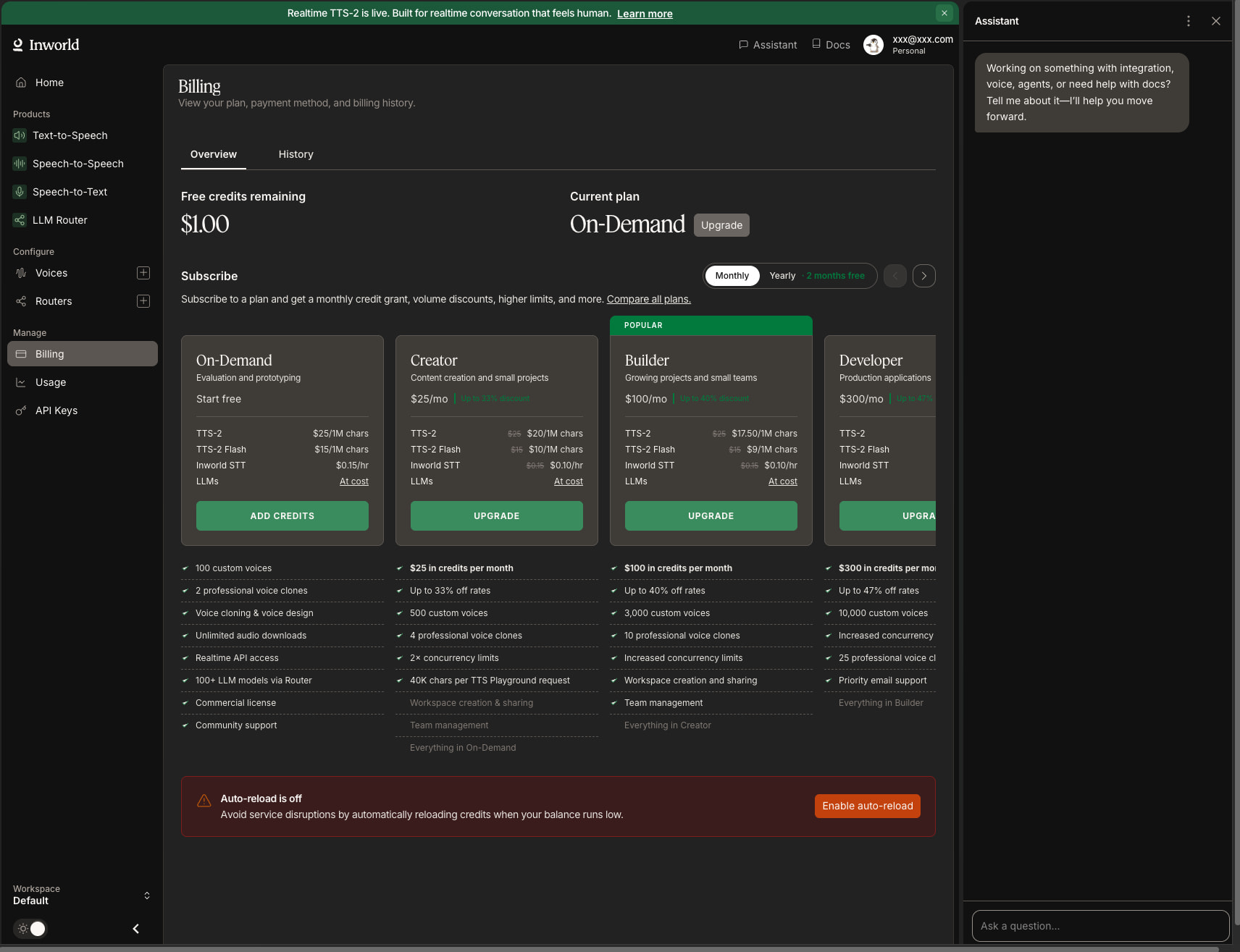The width and height of the screenshot is (1240, 952).
Task: Select LLM Router in sidebar
Action: [83, 220]
